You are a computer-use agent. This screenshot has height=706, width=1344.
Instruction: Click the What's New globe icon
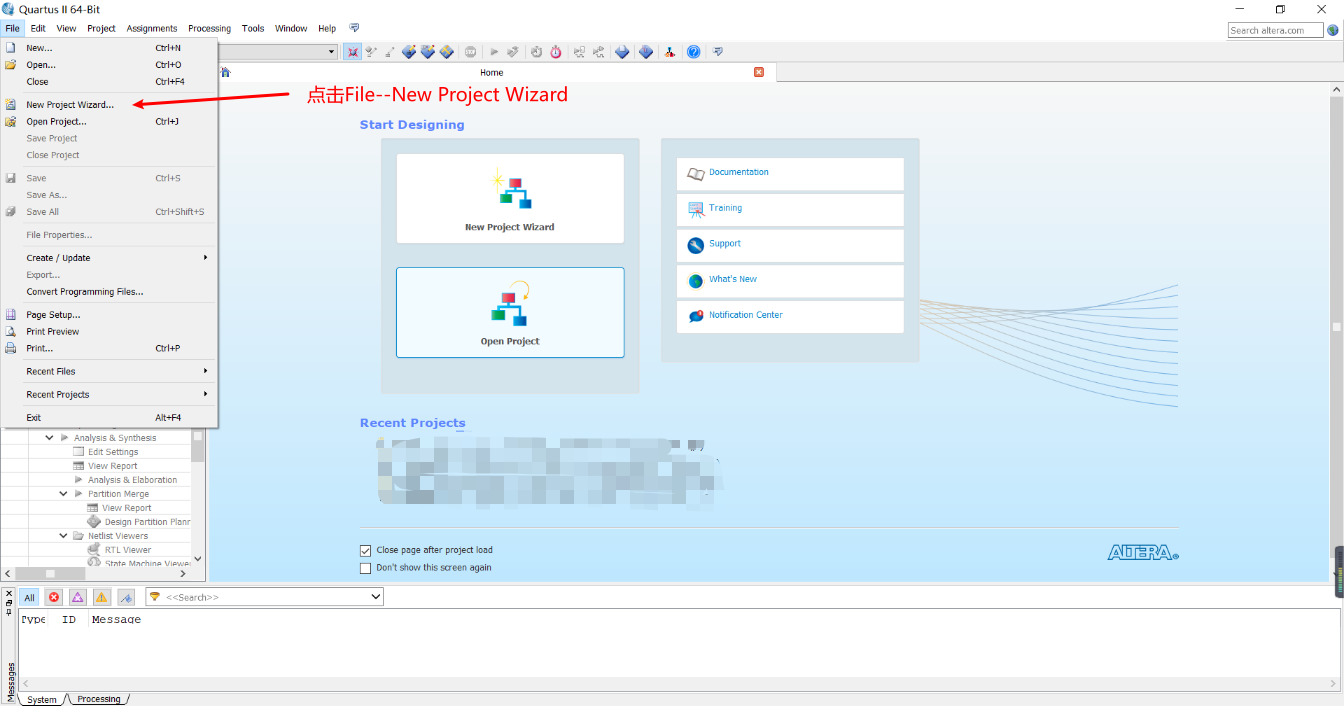[x=696, y=281]
